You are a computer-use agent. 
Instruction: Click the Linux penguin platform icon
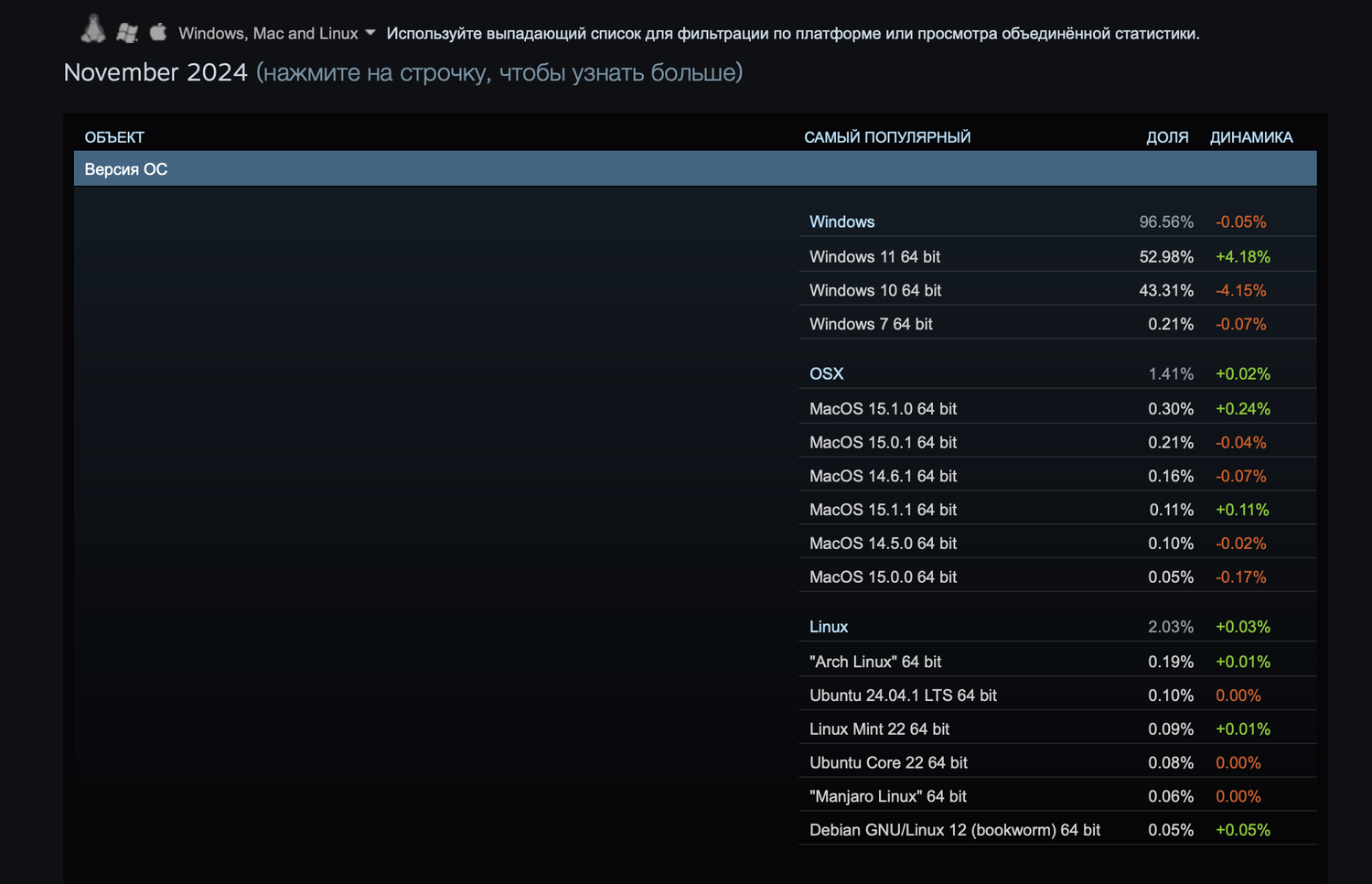pyautogui.click(x=92, y=30)
